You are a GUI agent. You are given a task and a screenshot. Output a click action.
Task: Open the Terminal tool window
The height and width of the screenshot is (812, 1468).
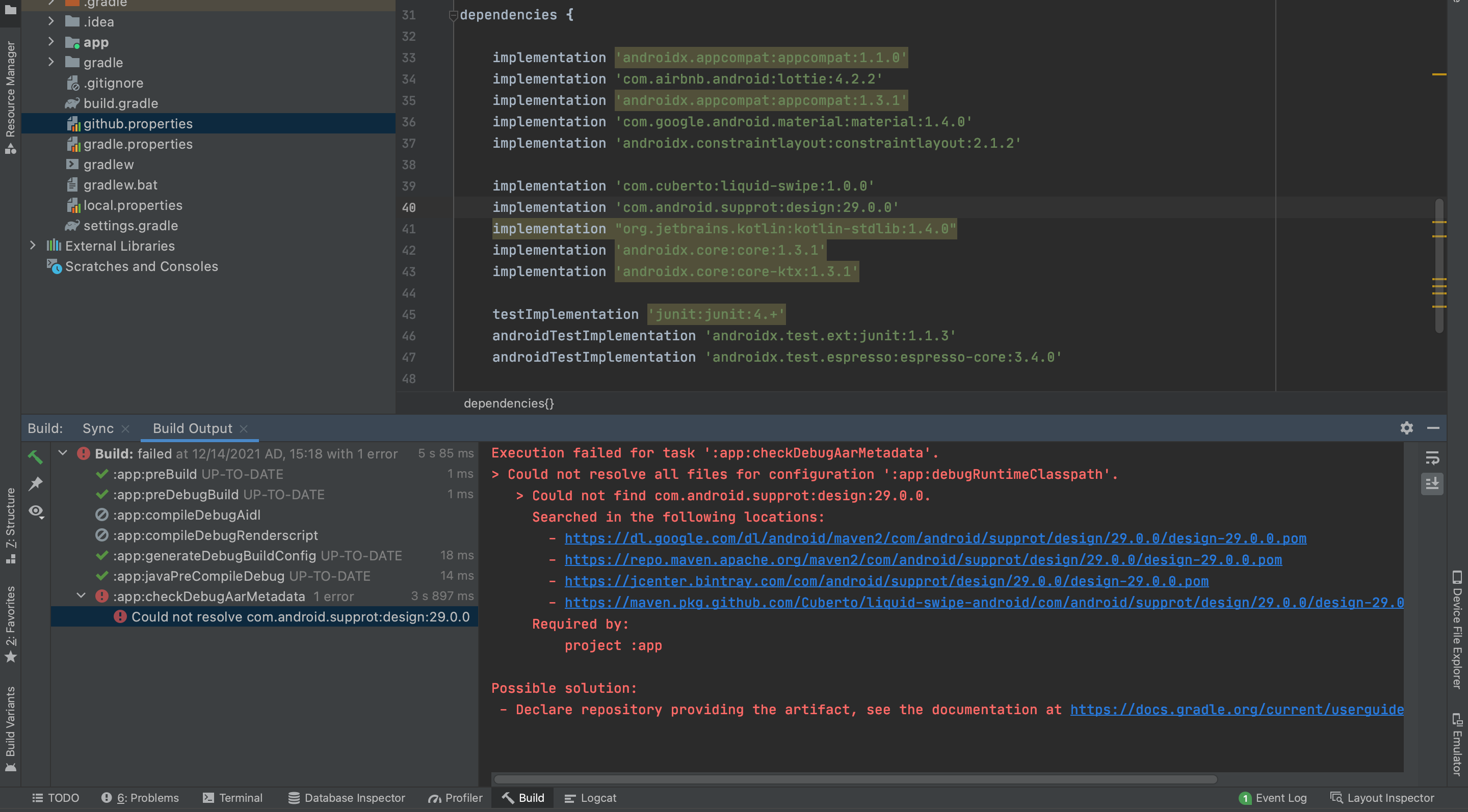(232, 798)
